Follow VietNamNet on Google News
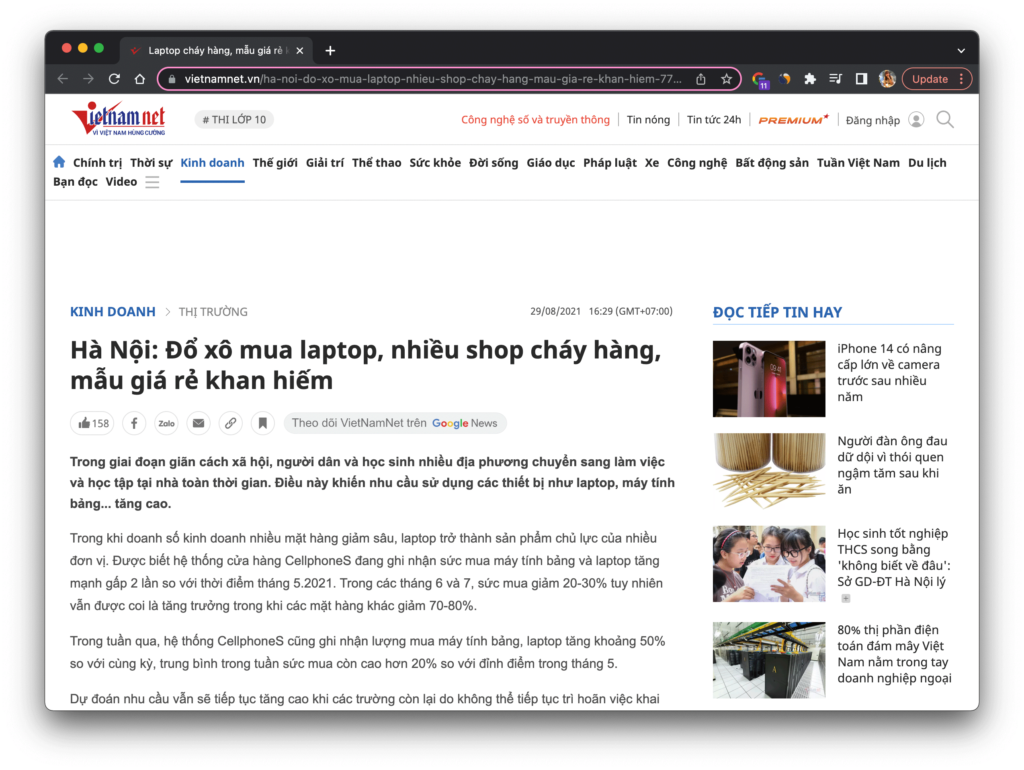1024x770 pixels. (395, 423)
